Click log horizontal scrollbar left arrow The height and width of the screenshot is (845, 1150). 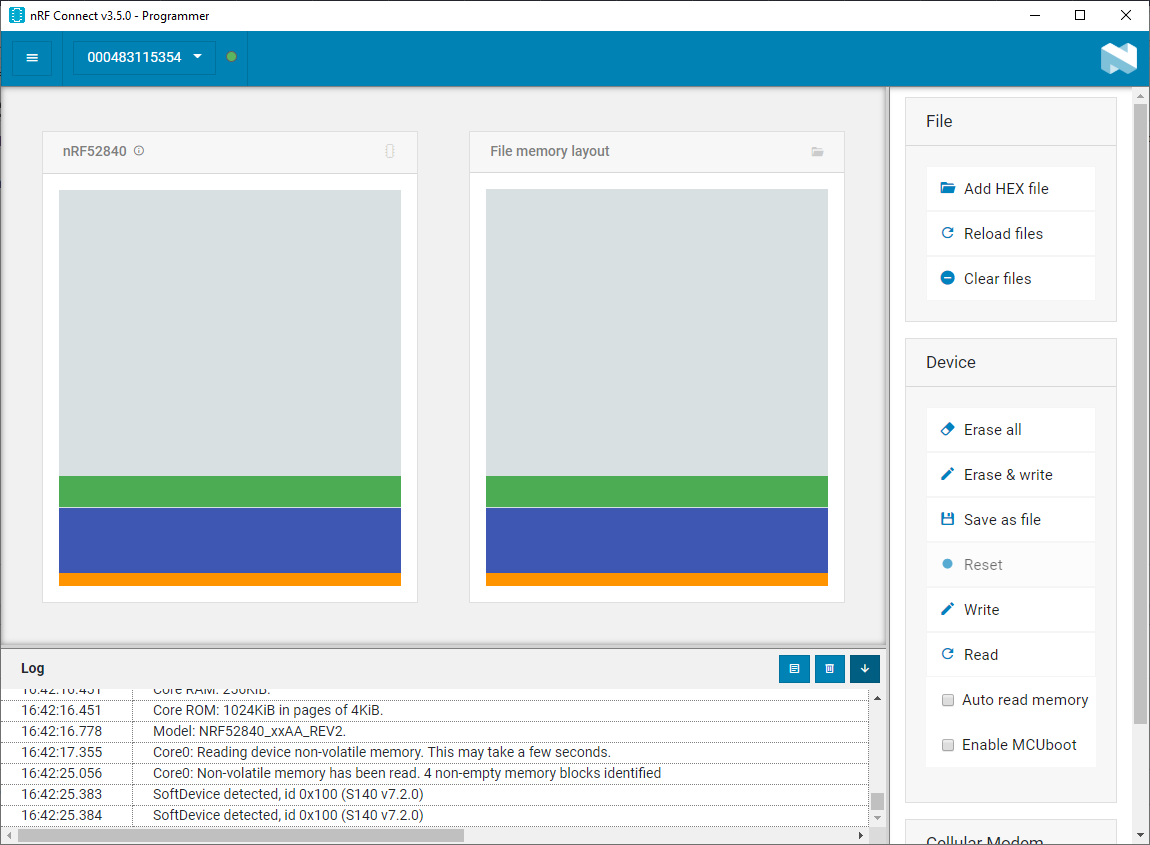(9, 835)
